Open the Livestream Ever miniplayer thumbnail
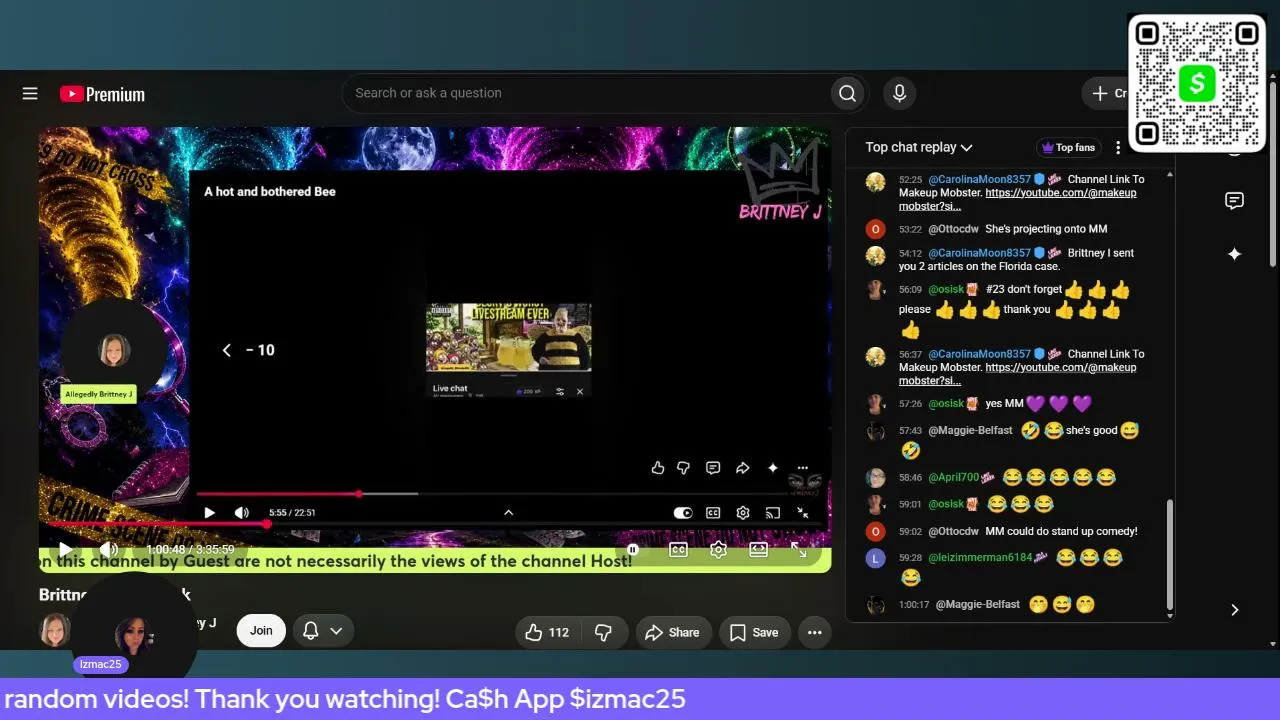Image resolution: width=1280 pixels, height=720 pixels. 509,337
